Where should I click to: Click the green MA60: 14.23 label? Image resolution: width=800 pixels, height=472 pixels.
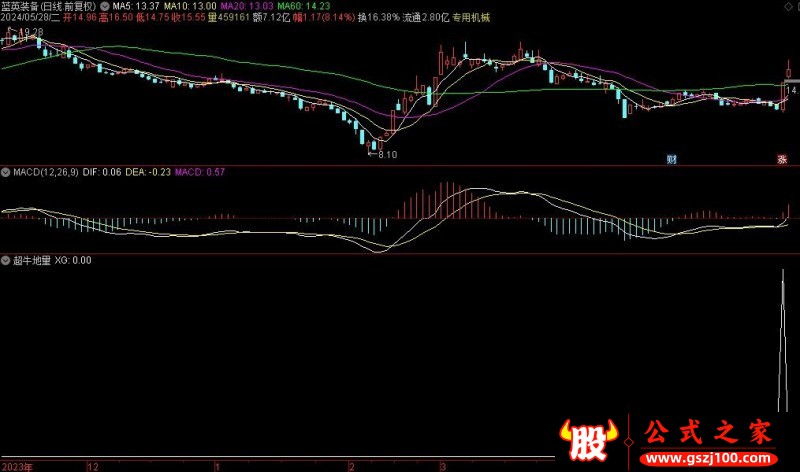point(303,5)
